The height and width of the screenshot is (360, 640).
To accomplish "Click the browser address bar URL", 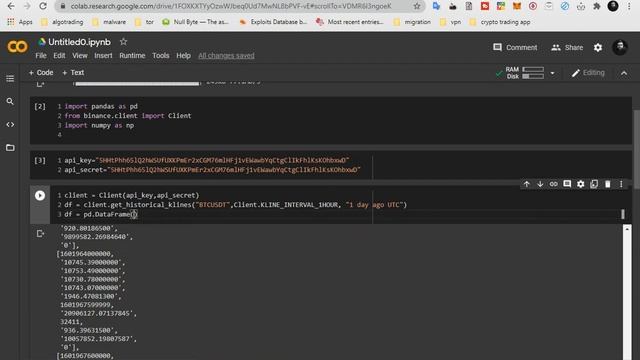I will 231,6.
